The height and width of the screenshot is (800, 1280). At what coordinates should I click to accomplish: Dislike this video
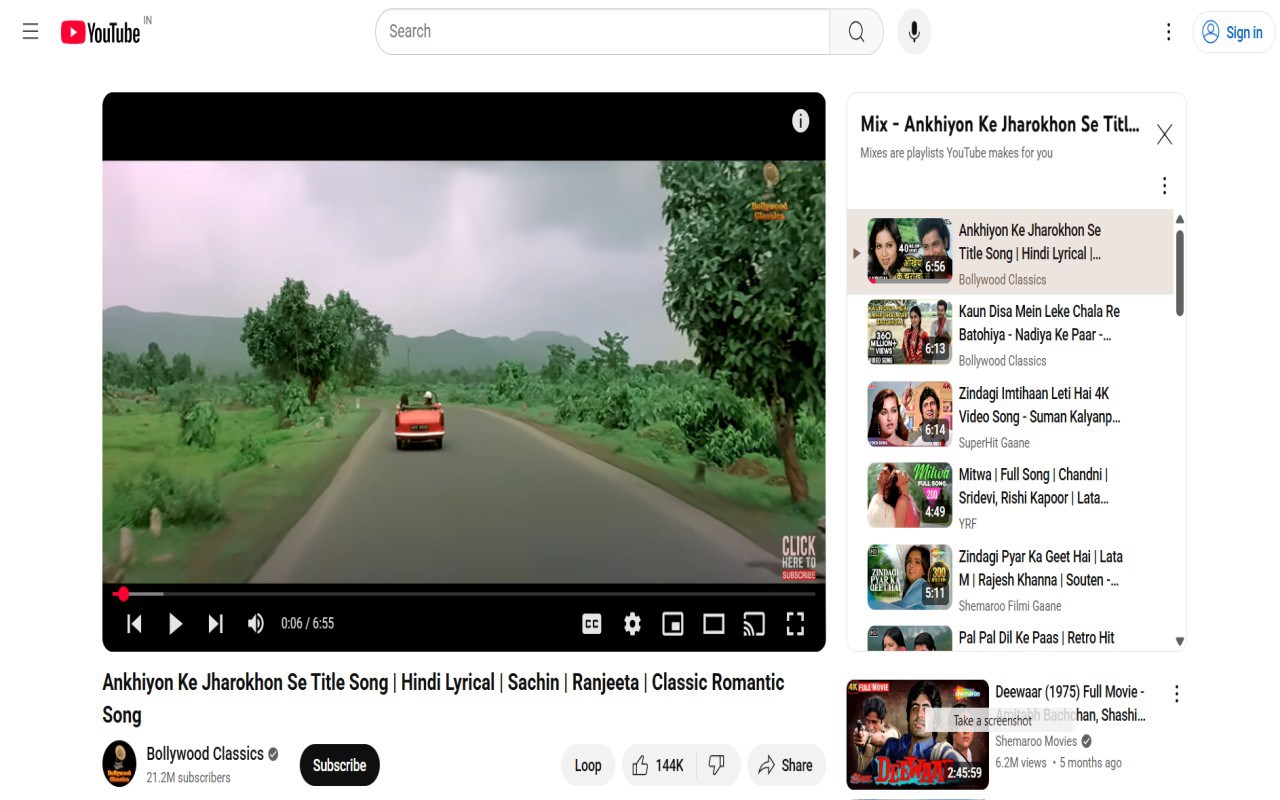click(717, 765)
